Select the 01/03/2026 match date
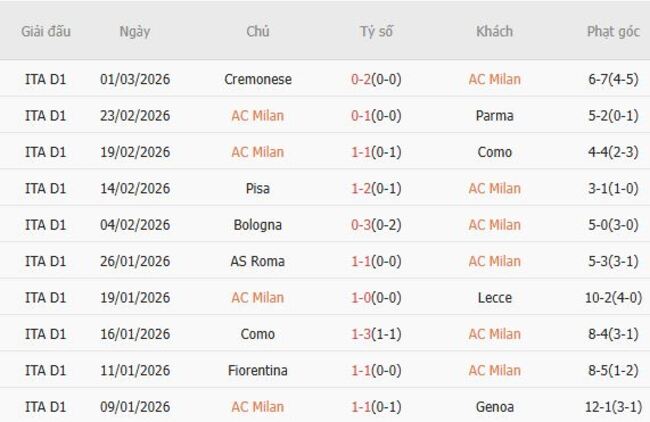650x422 pixels. 135,79
